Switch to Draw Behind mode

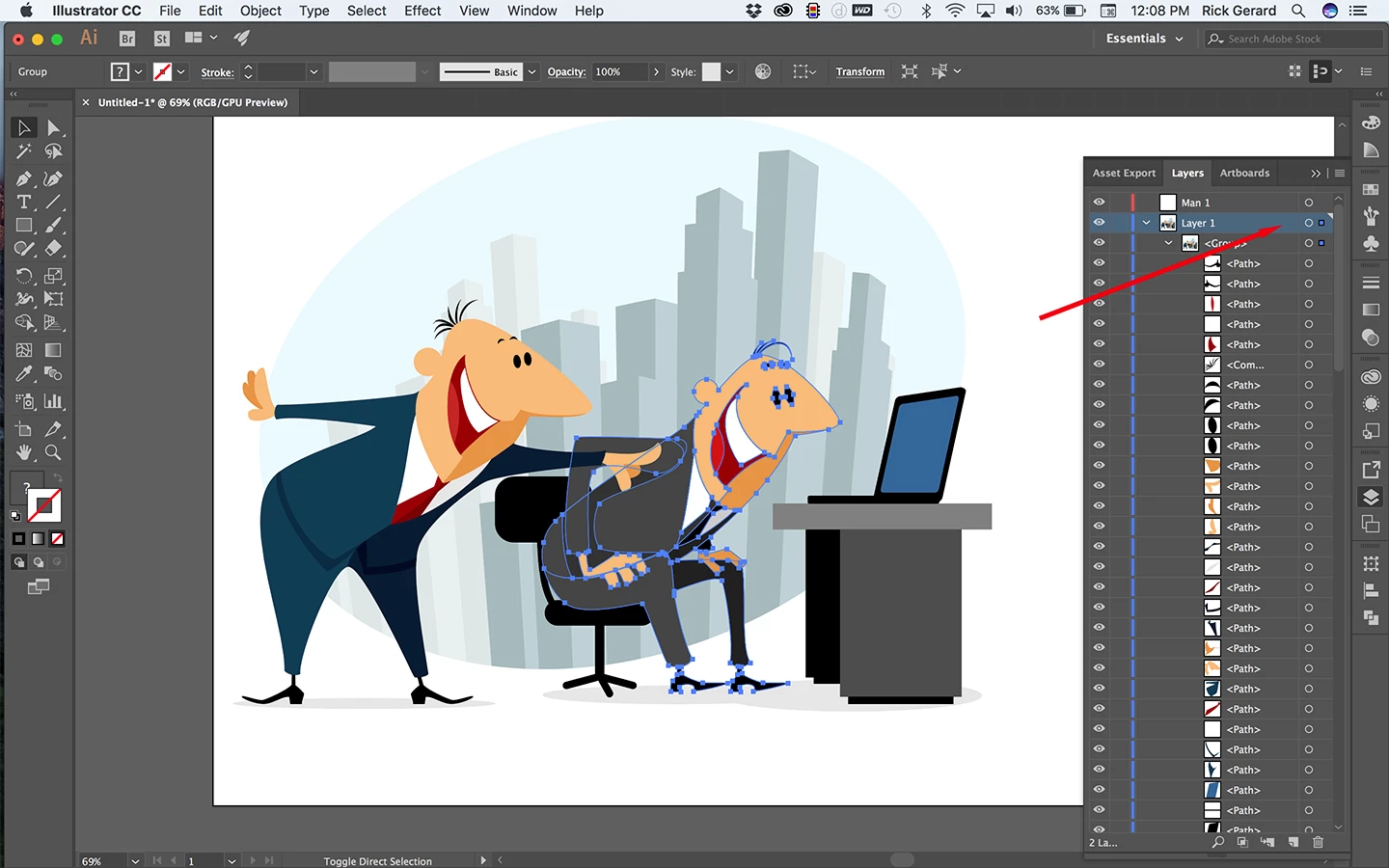coord(39,562)
